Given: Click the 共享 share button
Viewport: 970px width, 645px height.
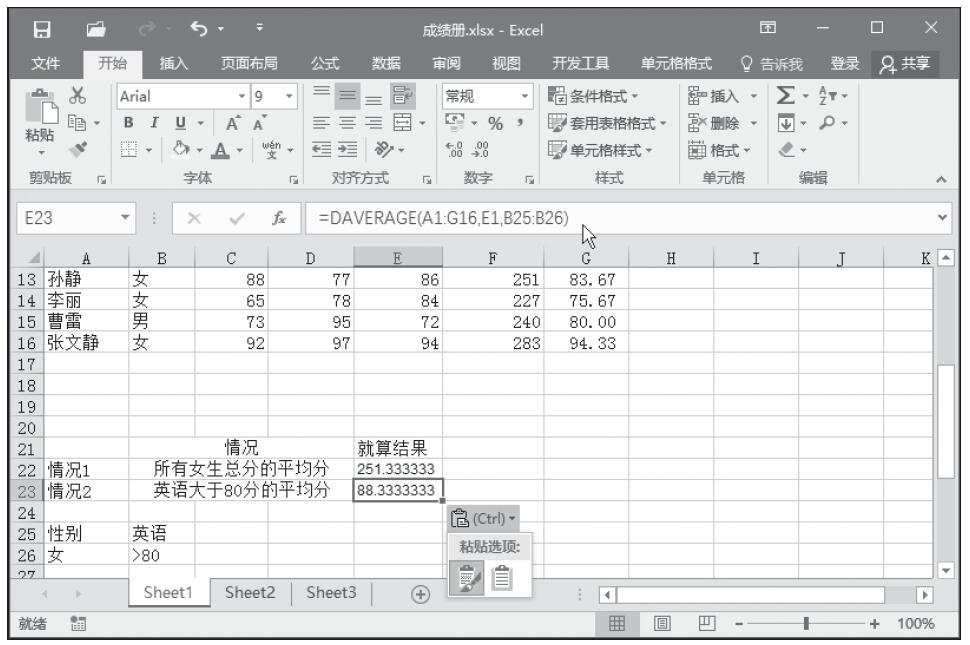Looking at the screenshot, I should [x=901, y=65].
